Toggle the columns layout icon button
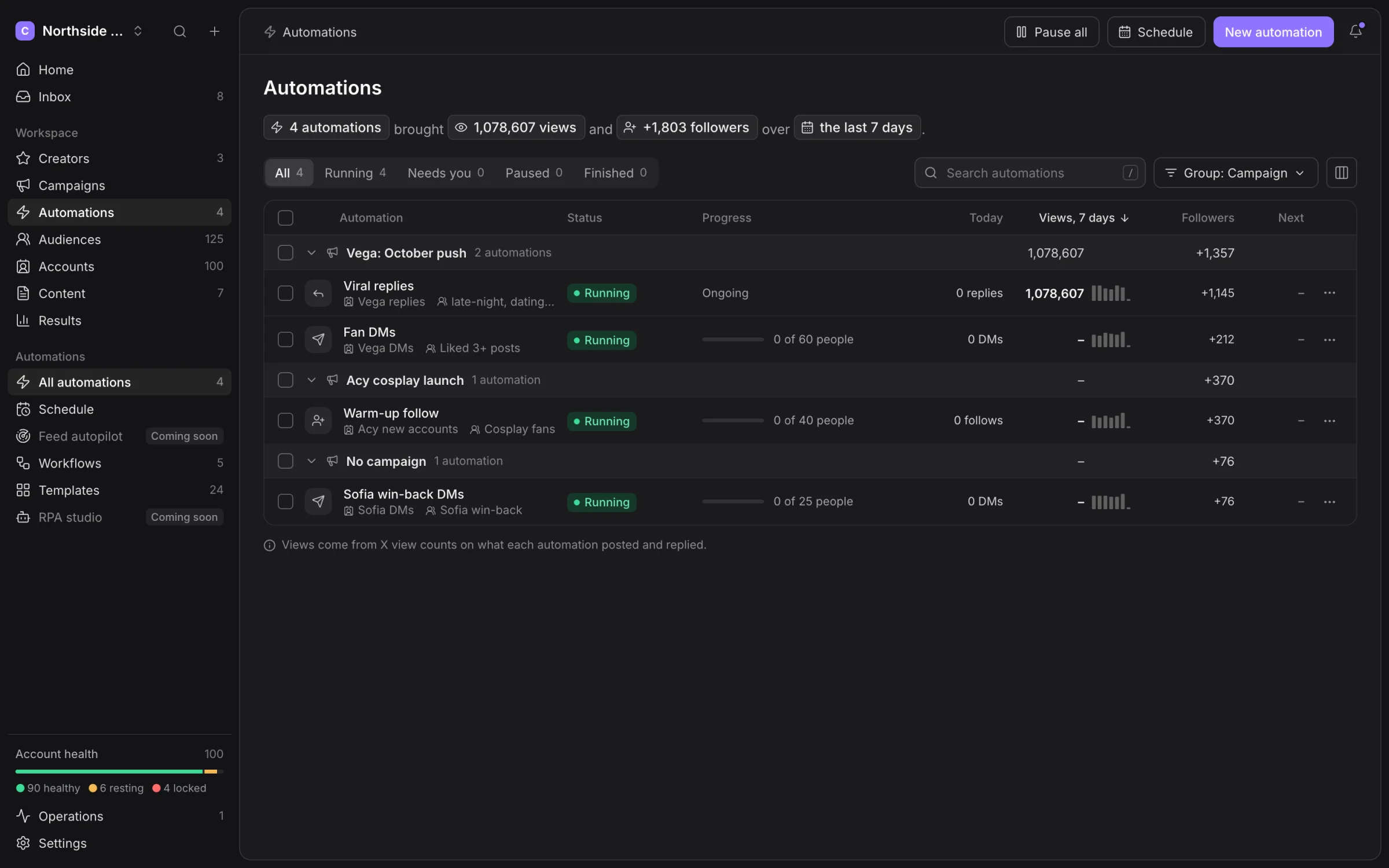Image resolution: width=1389 pixels, height=868 pixels. click(1341, 172)
